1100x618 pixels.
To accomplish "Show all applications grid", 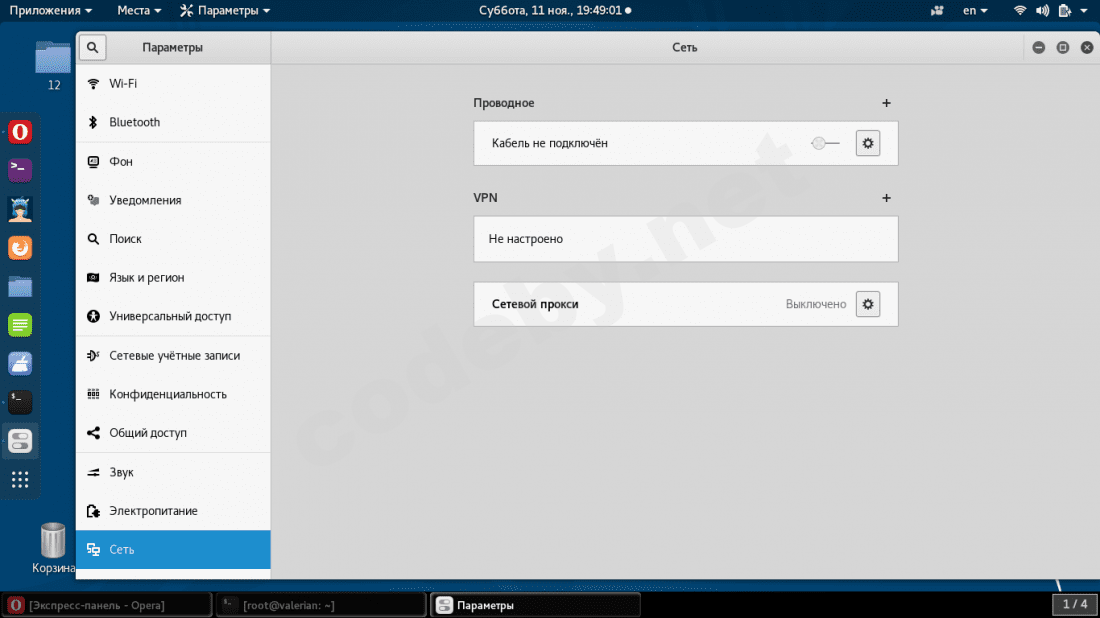I will point(20,480).
